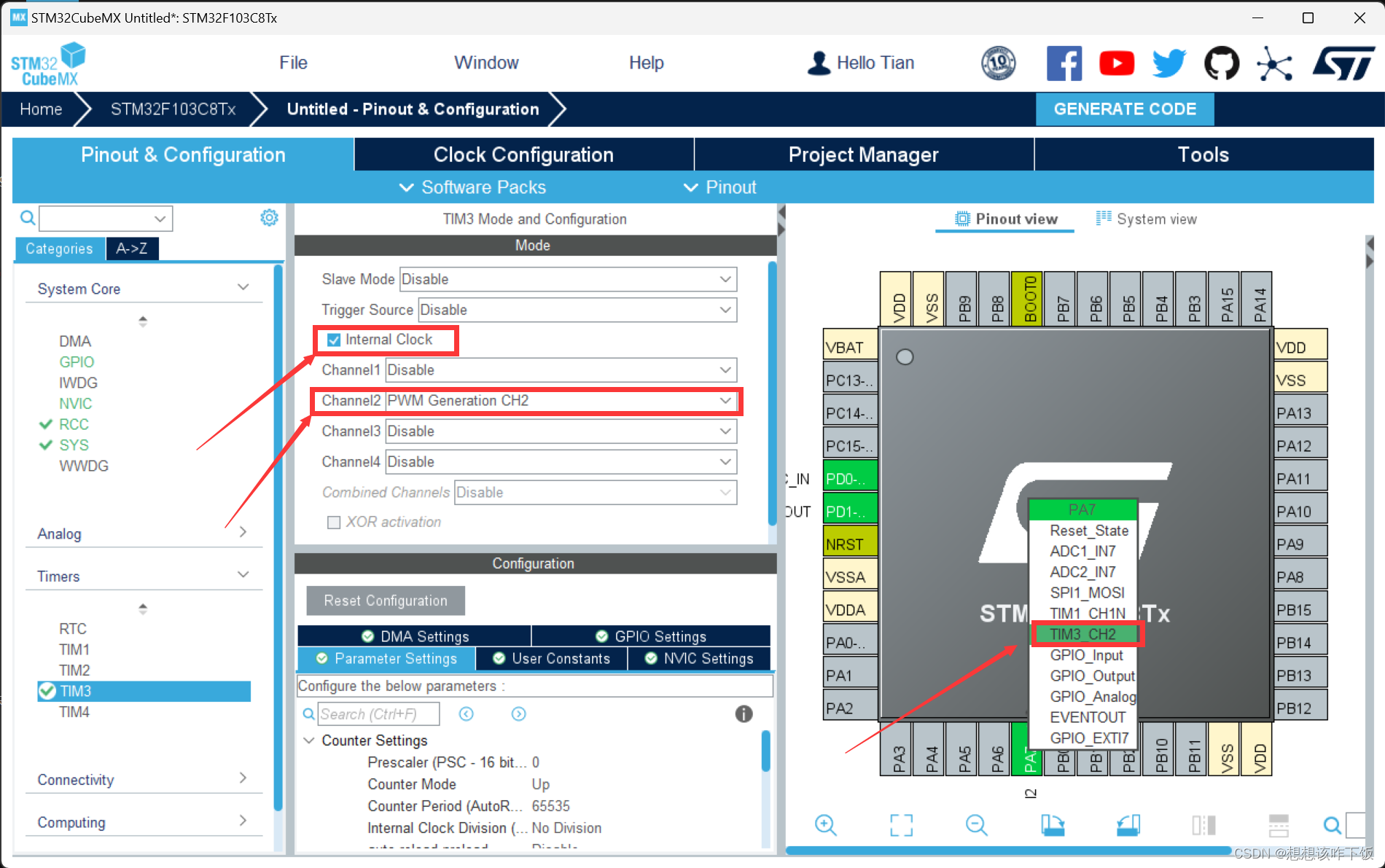Open the Channel3 dropdown
1385x868 pixels.
pyautogui.click(x=561, y=431)
